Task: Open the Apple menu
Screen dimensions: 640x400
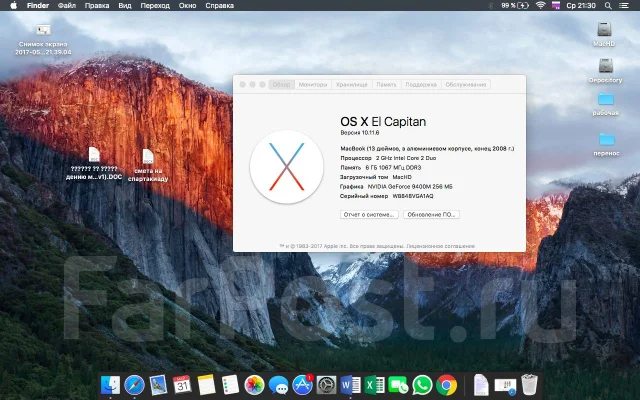Action: 13,5
